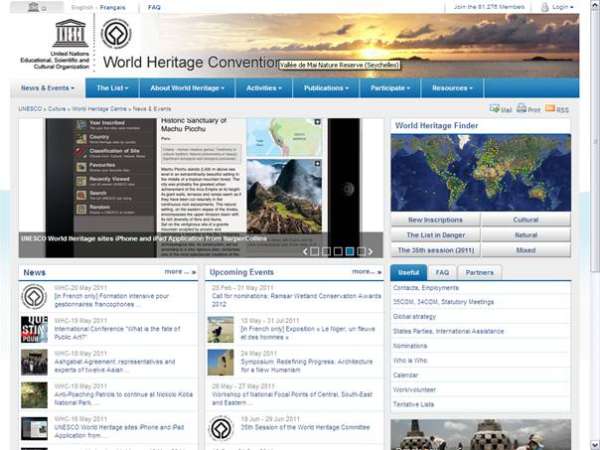Open Le Niger exposition event thumbnail

click(220, 329)
